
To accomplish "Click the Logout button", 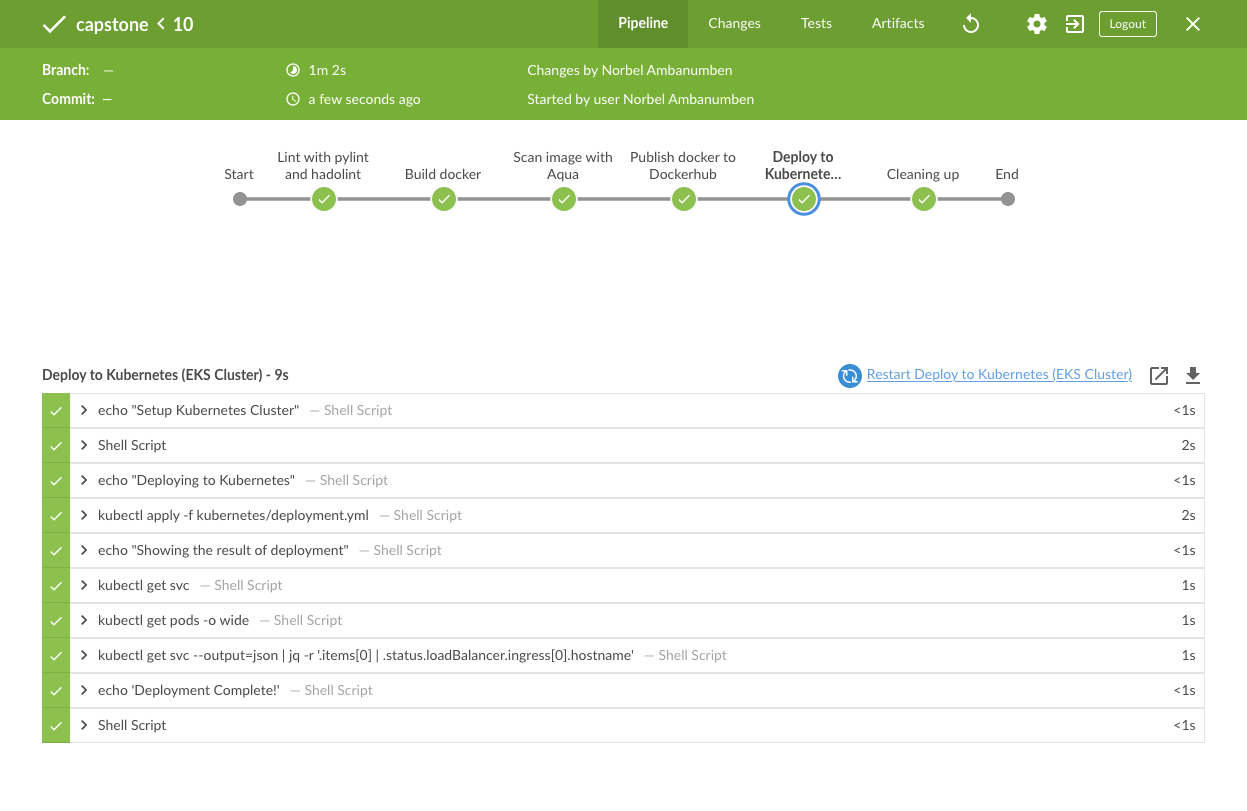I will [x=1127, y=24].
